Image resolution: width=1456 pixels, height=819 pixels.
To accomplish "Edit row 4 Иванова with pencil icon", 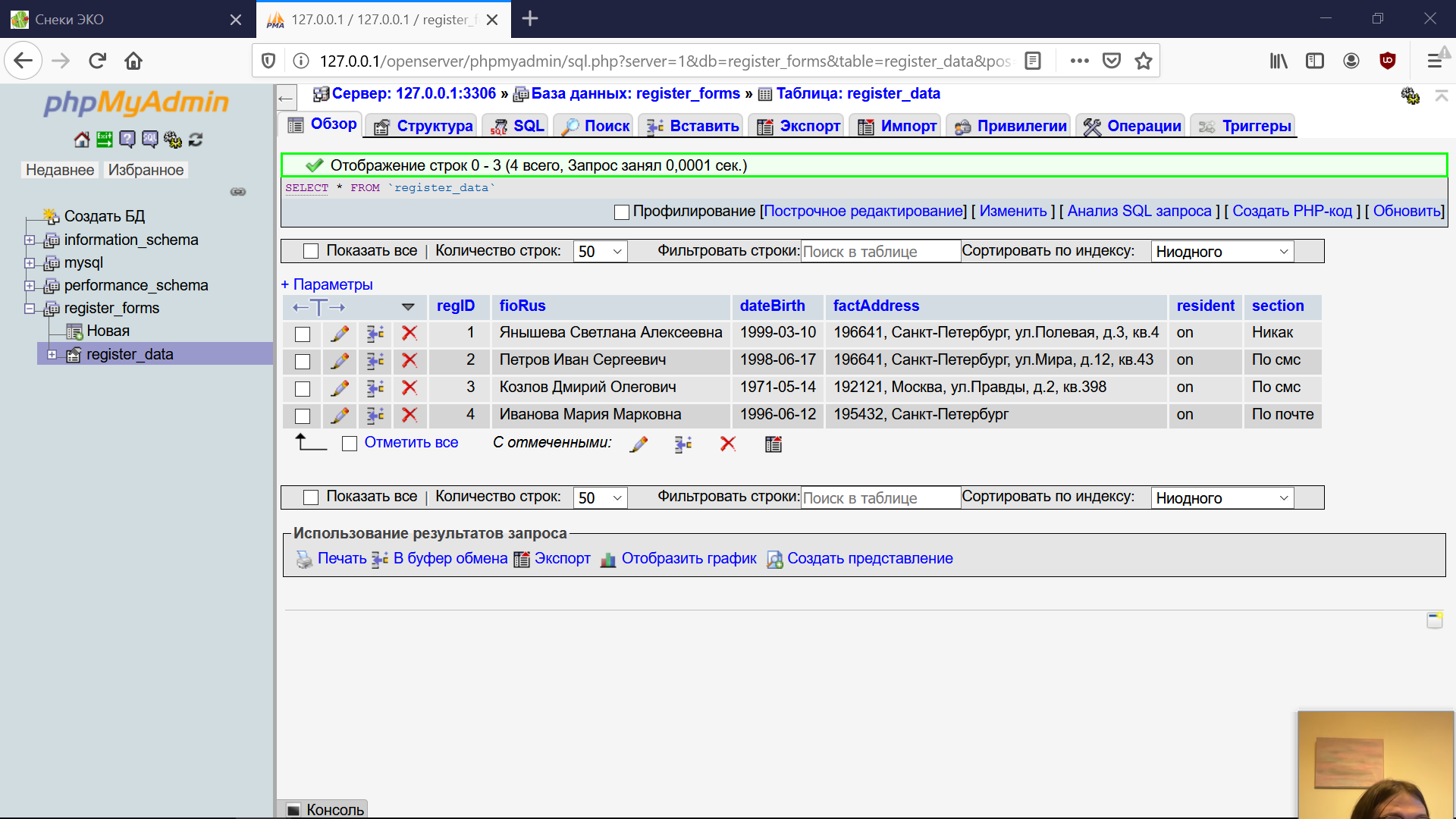I will pyautogui.click(x=340, y=415).
